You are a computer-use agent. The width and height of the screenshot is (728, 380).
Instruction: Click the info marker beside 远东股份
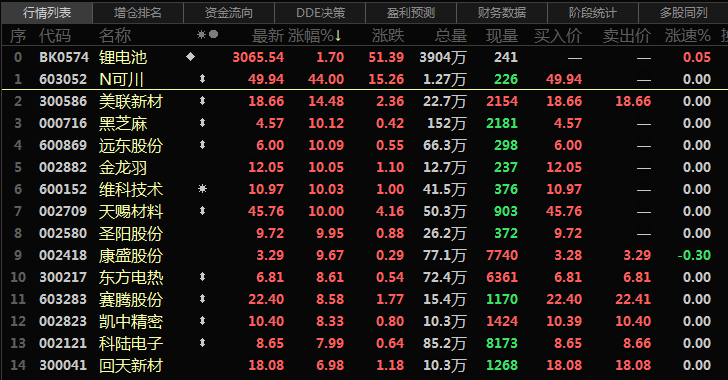[202, 145]
